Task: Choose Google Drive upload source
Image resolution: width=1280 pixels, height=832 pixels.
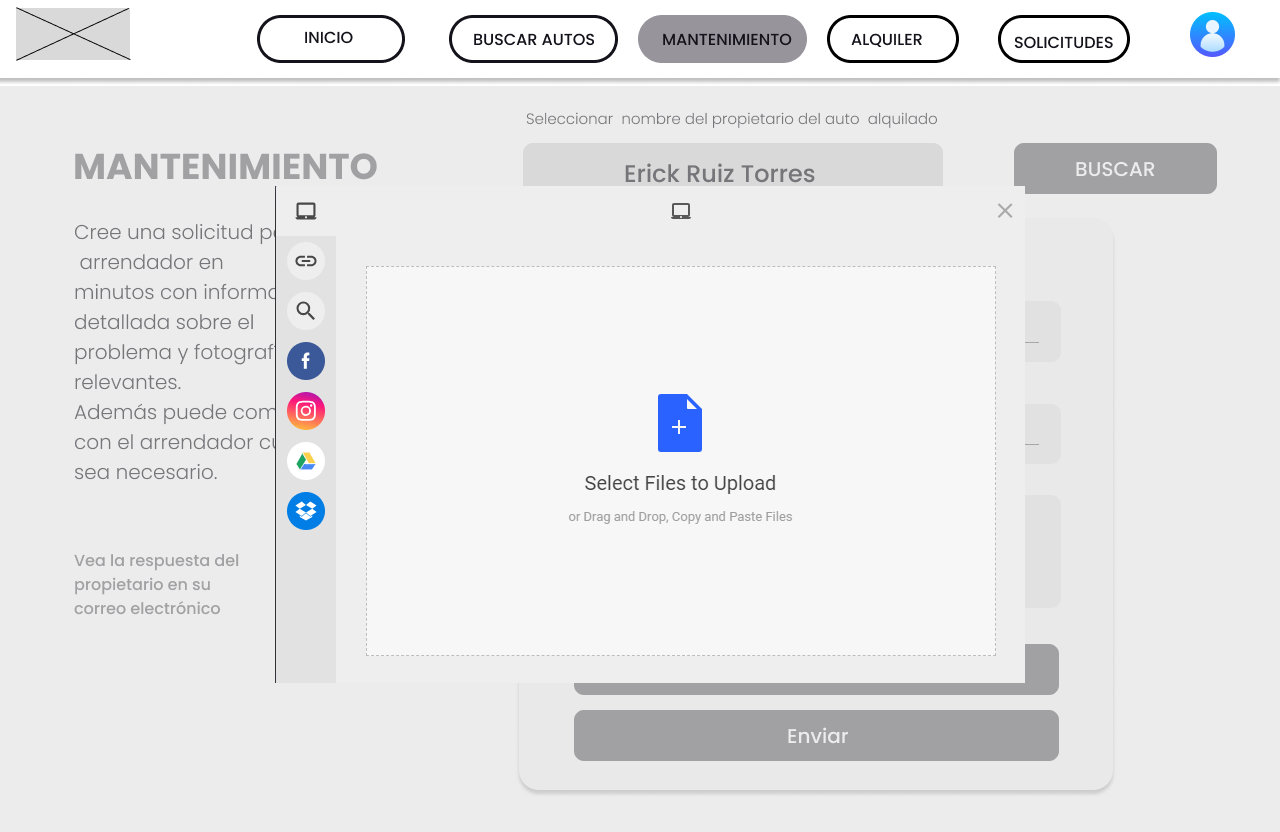Action: click(306, 461)
